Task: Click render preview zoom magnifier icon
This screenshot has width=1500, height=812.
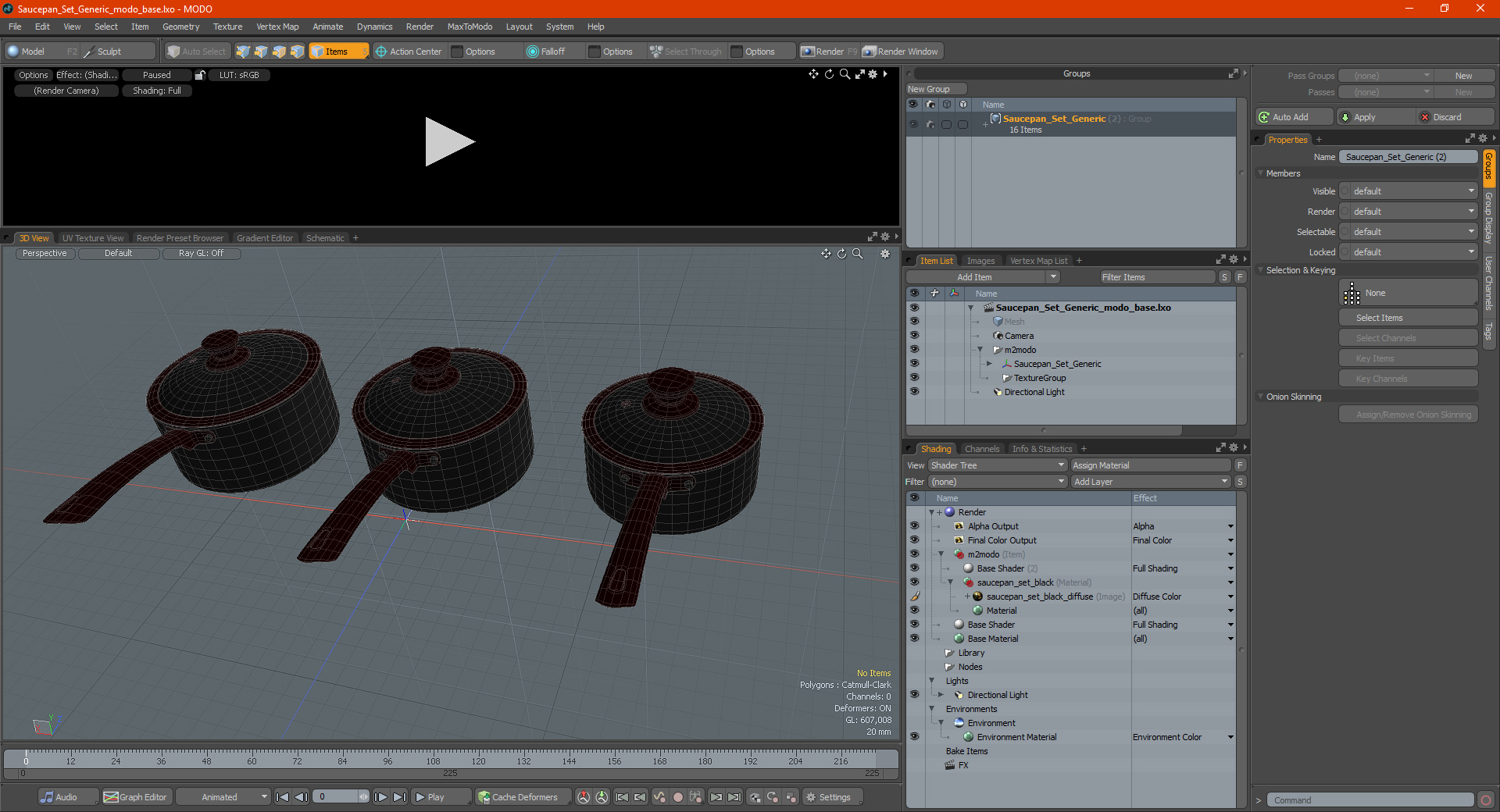Action: coord(845,74)
